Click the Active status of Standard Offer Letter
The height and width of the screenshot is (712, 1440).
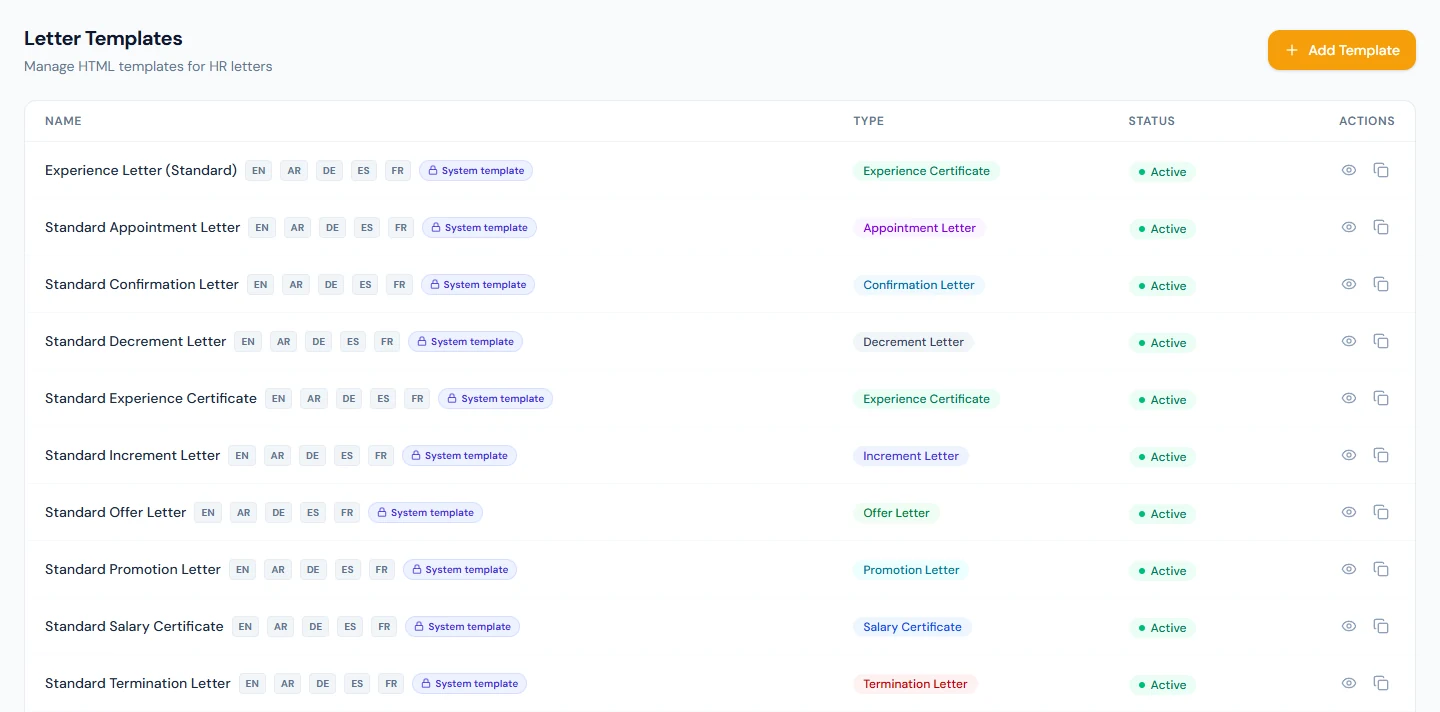pos(1162,513)
